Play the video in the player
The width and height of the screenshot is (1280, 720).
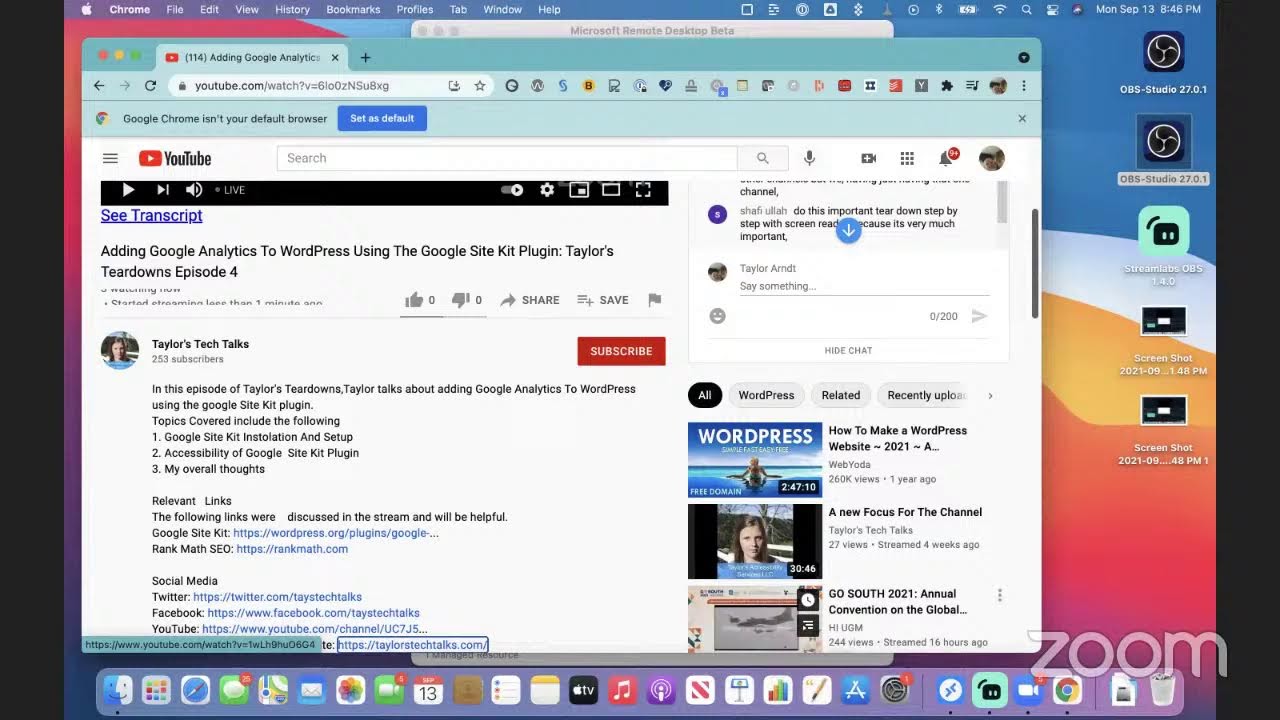coord(128,190)
